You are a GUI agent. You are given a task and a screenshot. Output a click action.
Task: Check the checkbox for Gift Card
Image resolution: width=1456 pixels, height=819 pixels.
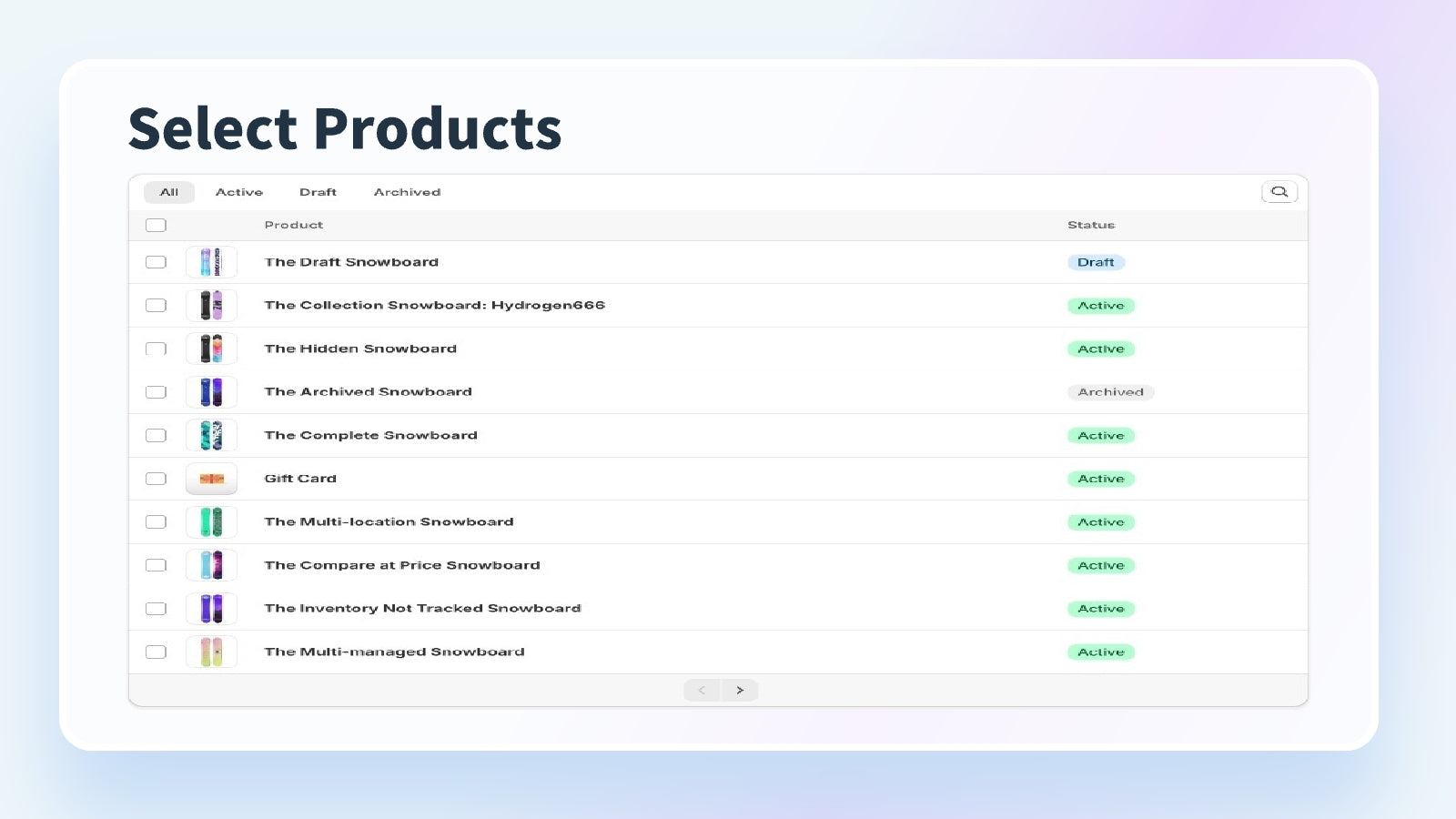point(156,478)
